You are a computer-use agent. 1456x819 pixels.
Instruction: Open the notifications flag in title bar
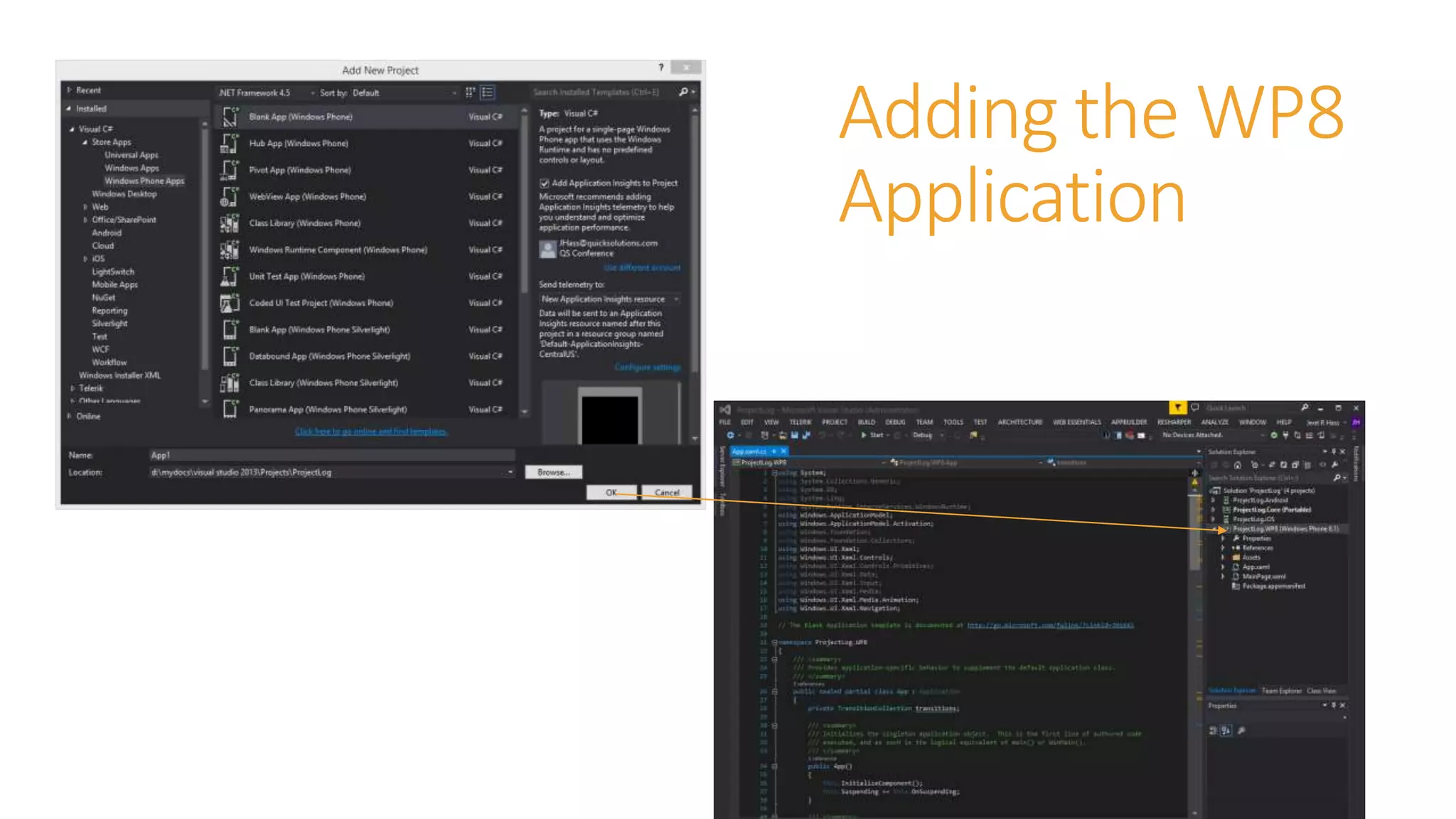click(x=1177, y=407)
